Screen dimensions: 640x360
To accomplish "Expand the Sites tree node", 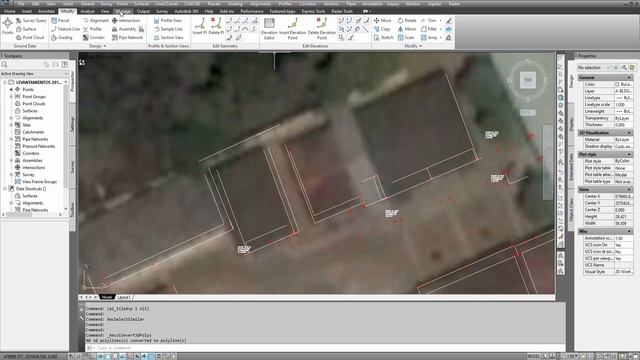I will (x=11, y=125).
